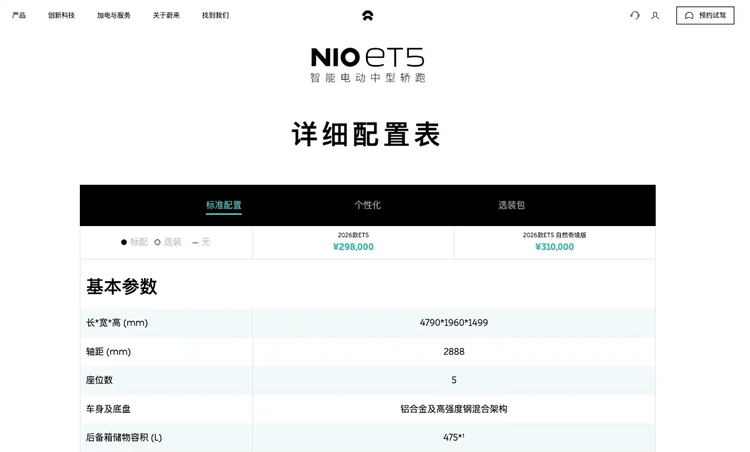Image resolution: width=750 pixels, height=452 pixels.
Task: Open the 找到我们 menu
Action: 215,15
